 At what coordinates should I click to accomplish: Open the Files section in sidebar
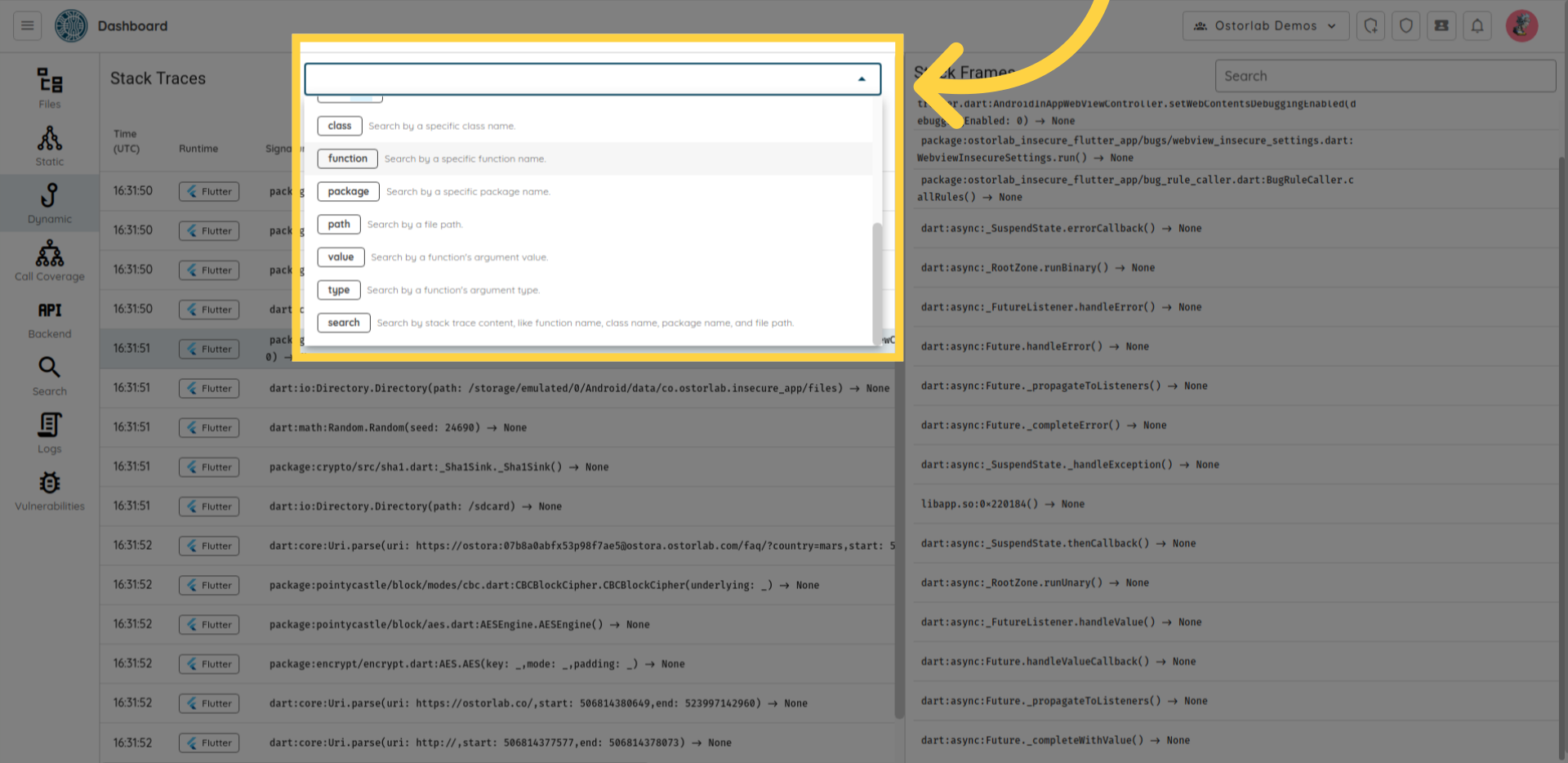point(49,87)
